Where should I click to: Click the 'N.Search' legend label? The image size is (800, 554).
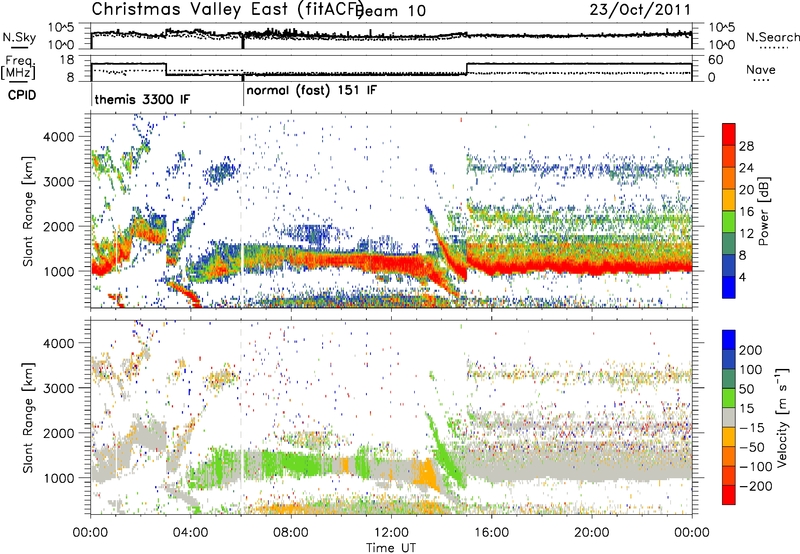pyautogui.click(x=772, y=37)
